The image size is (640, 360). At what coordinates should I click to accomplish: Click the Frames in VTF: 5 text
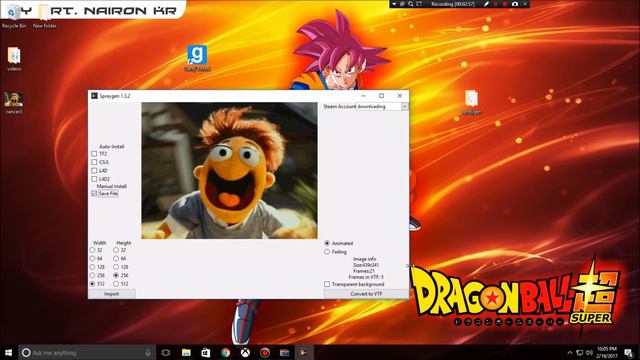(x=366, y=277)
